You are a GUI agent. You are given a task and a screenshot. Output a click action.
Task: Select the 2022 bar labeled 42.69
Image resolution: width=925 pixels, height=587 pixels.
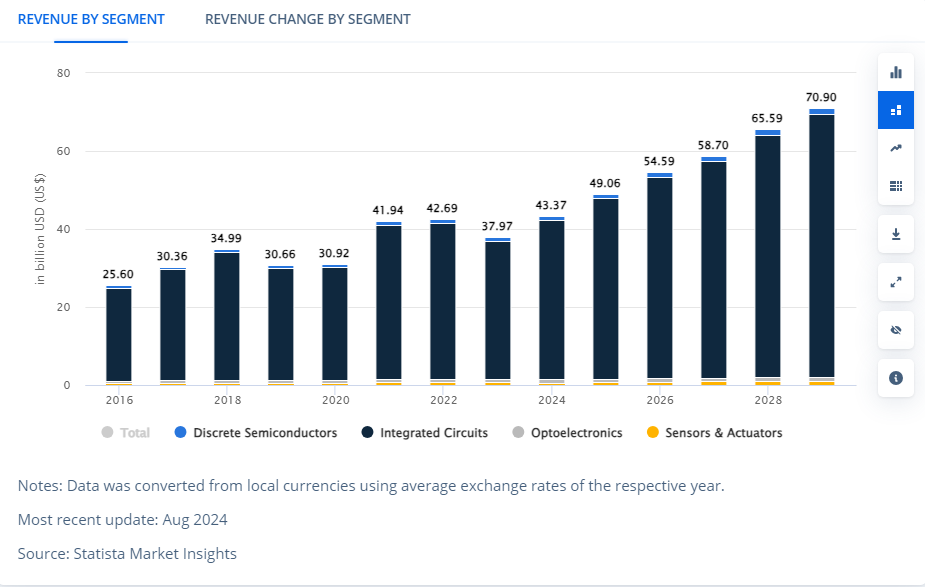(x=443, y=303)
